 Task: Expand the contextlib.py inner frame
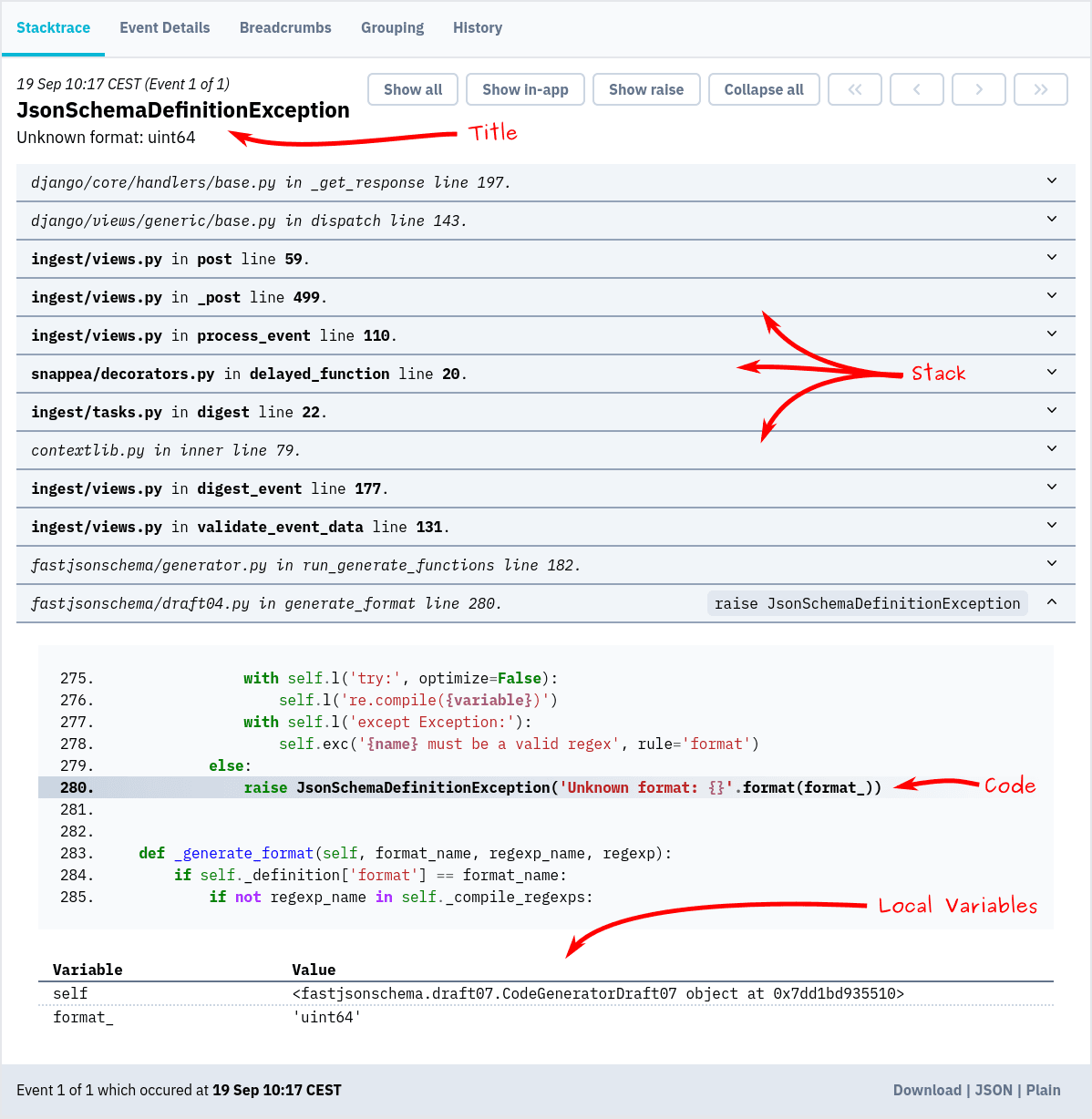1051,449
